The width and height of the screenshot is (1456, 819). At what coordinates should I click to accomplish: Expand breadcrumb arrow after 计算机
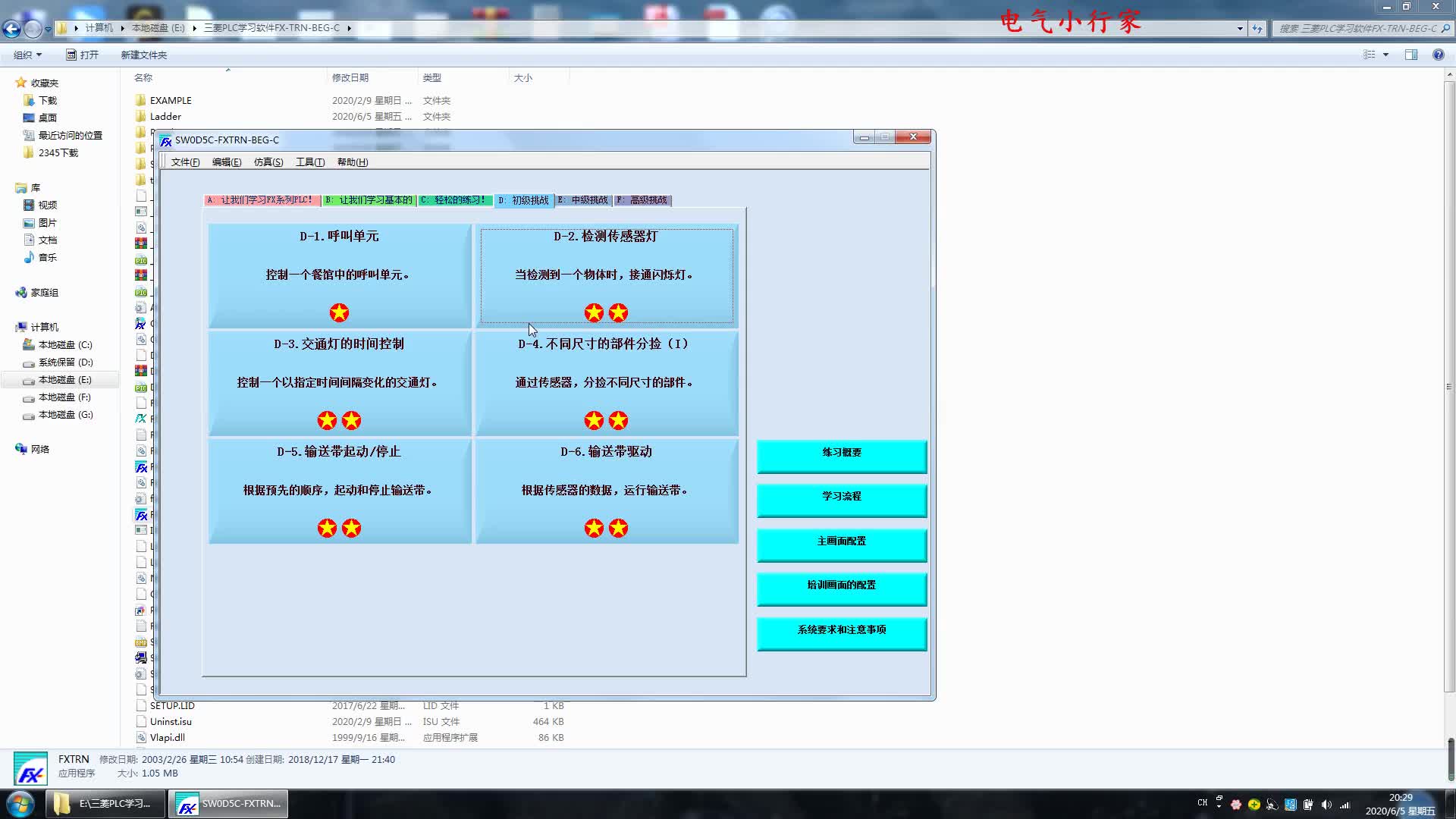(122, 28)
